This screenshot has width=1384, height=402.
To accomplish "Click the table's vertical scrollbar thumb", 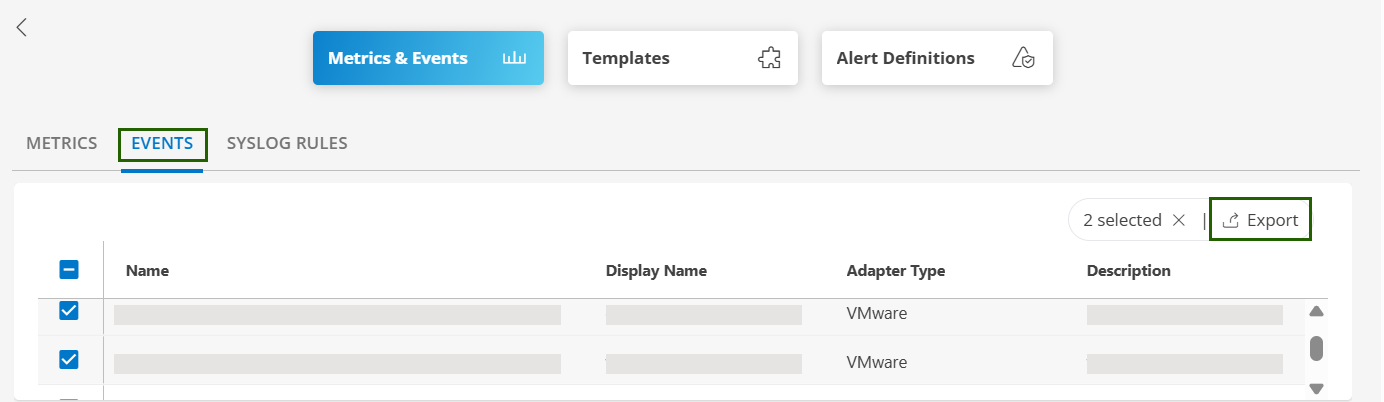I will (x=1316, y=348).
